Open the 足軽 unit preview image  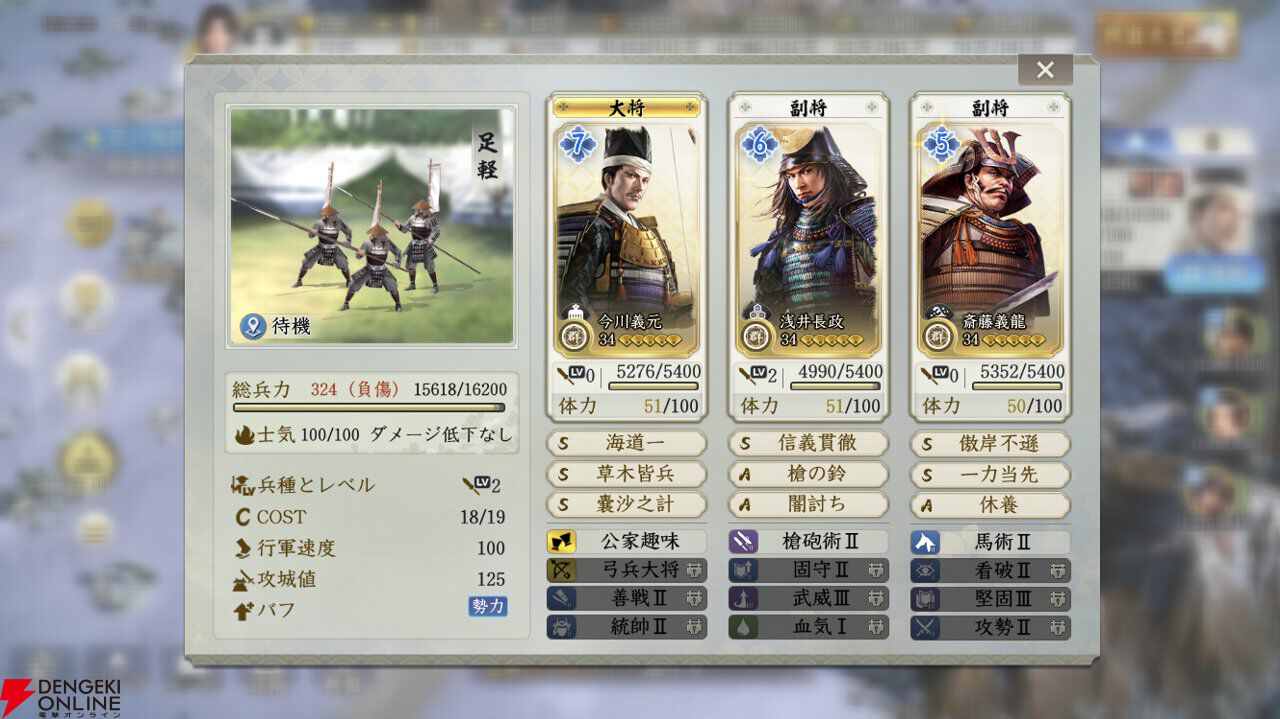[372, 227]
